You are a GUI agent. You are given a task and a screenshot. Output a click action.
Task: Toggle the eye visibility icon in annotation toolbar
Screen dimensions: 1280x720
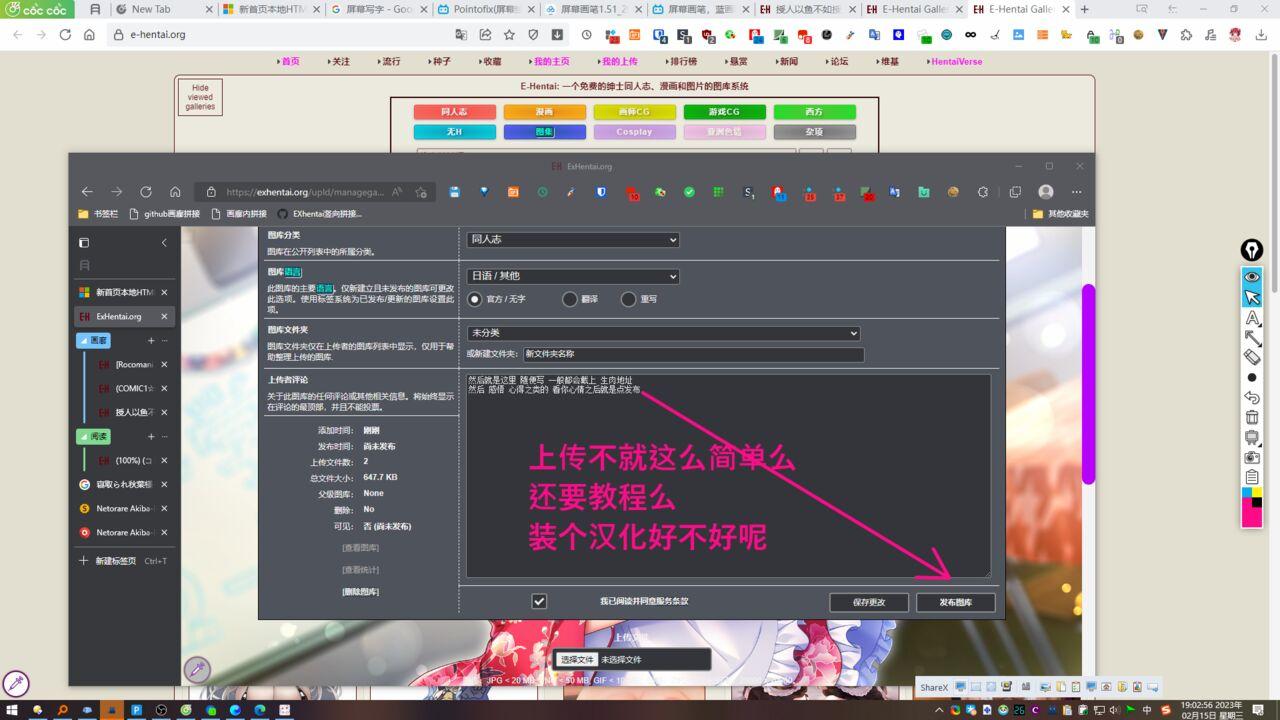click(1252, 277)
